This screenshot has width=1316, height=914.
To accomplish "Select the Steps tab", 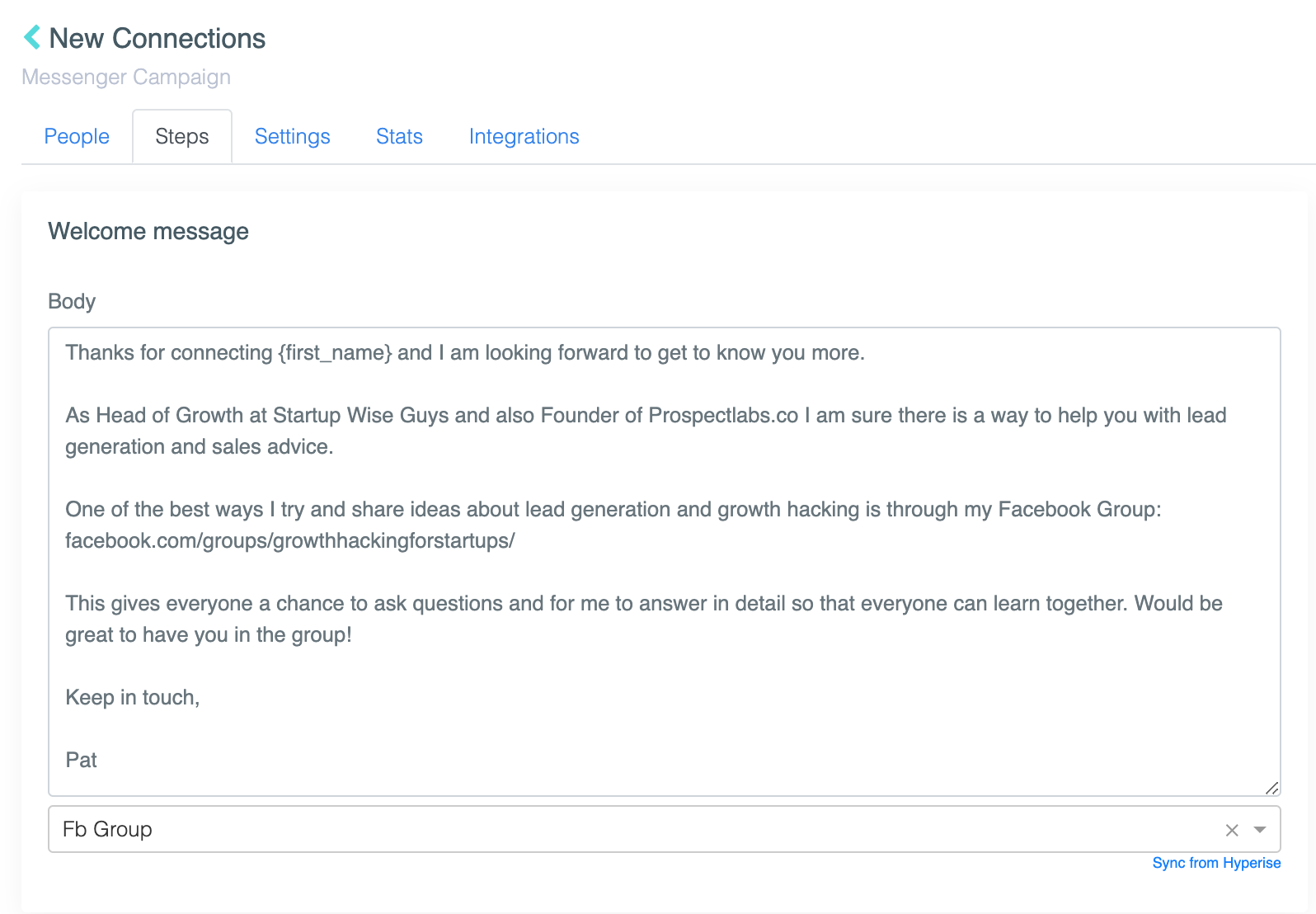I will (182, 136).
